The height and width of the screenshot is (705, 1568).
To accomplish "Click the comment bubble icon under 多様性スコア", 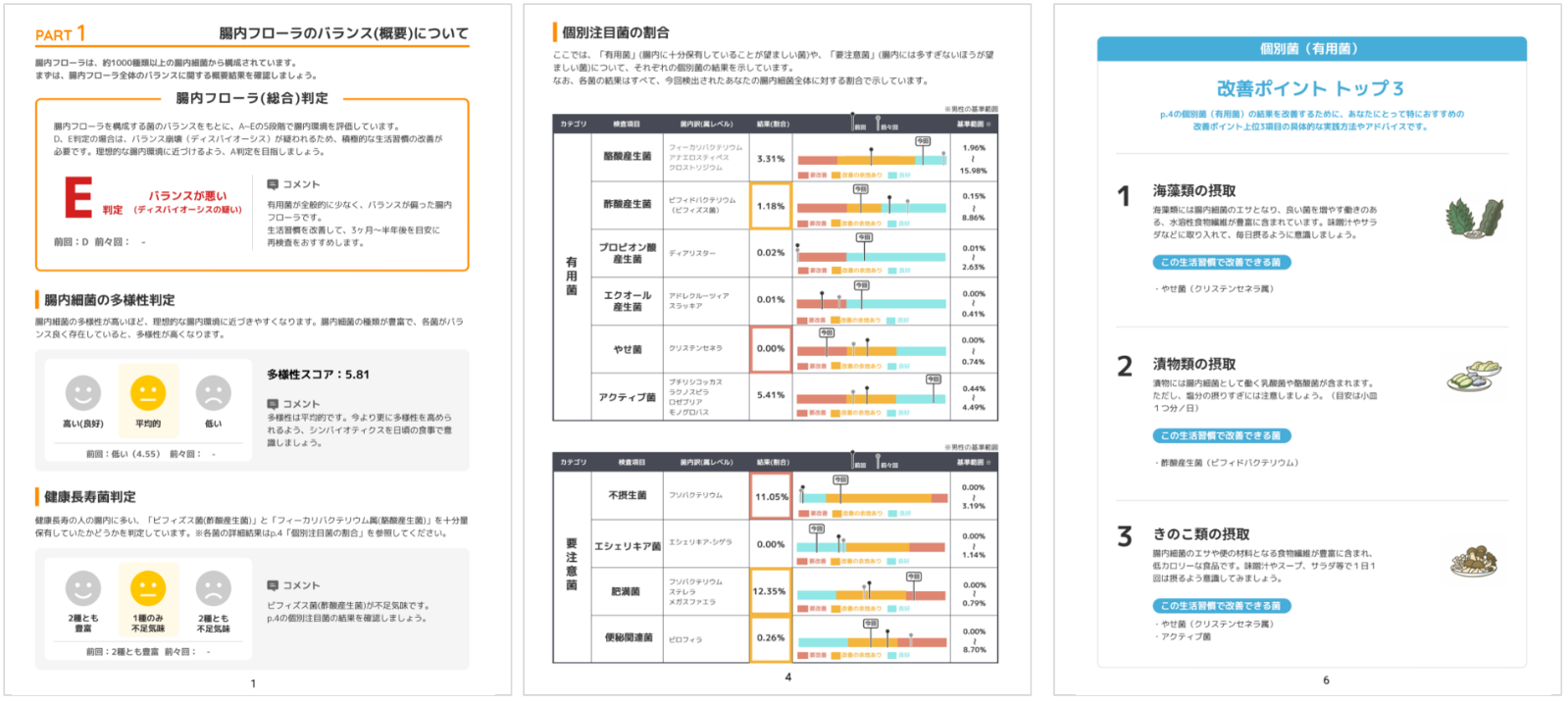I will [x=273, y=404].
